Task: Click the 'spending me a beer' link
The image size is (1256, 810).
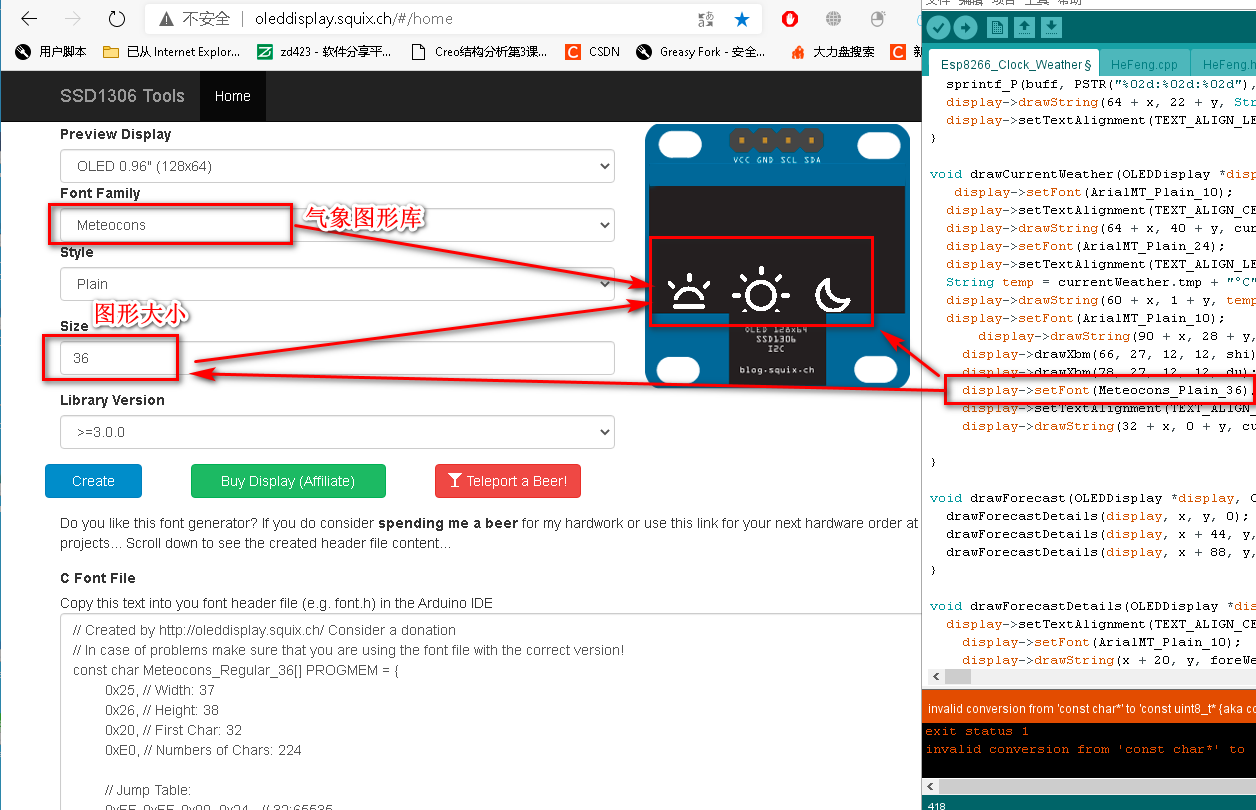Action: click(448, 523)
